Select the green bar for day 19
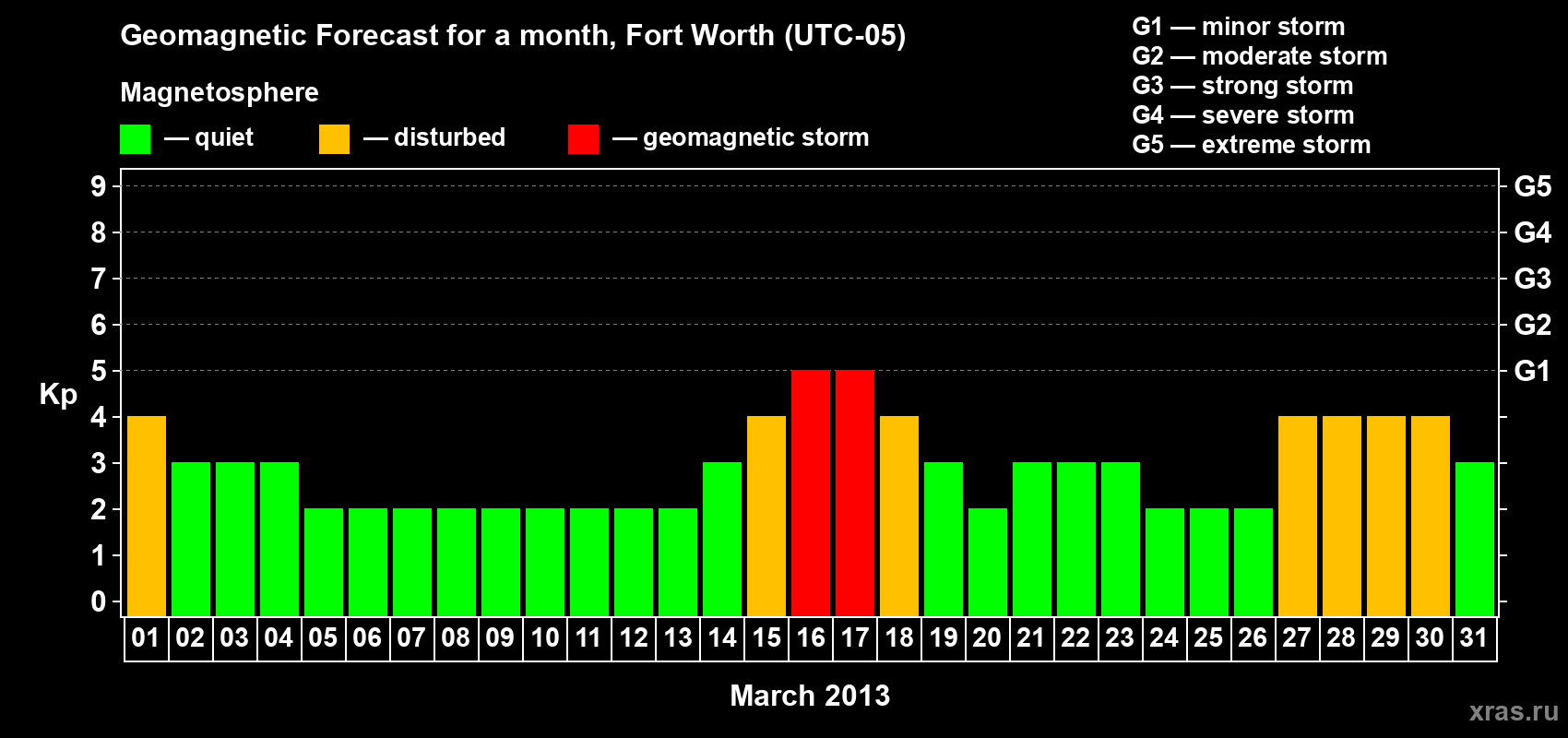 click(944, 540)
